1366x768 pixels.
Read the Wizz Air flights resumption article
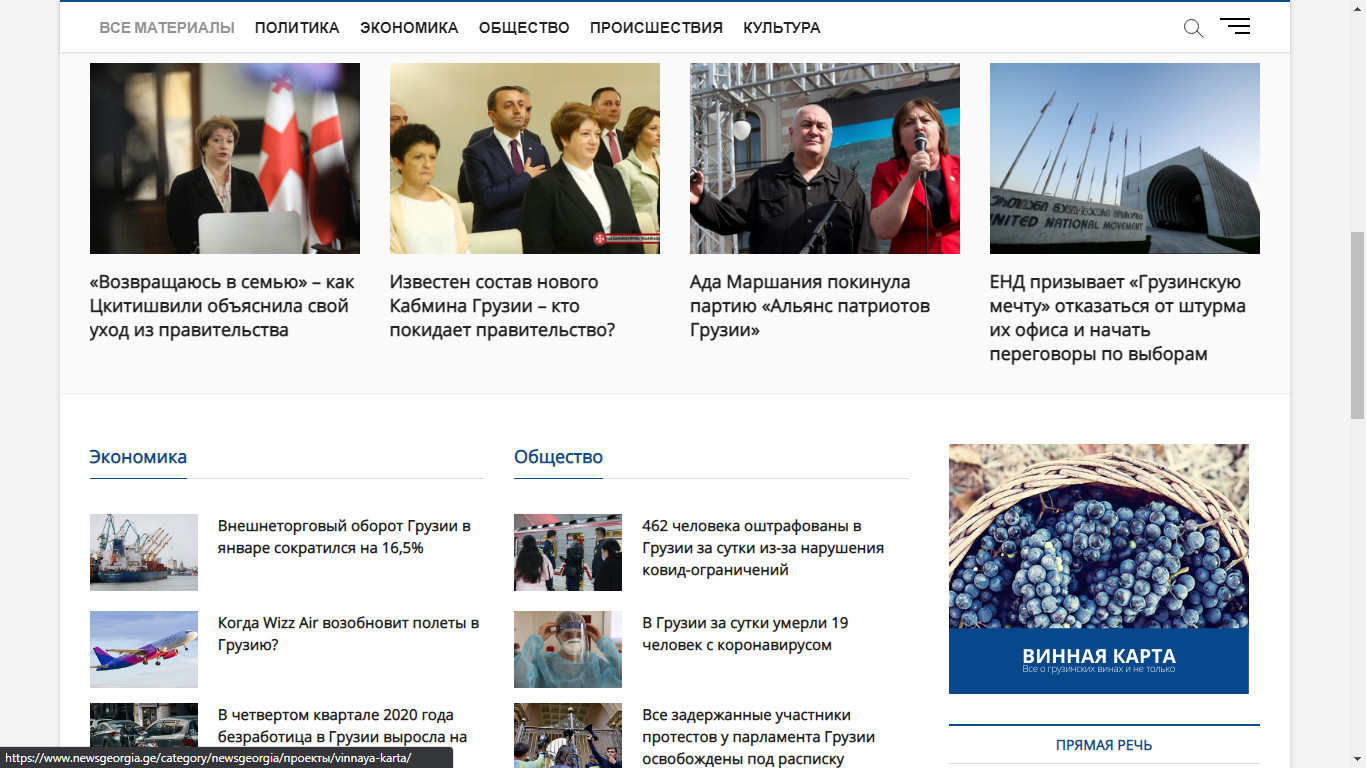point(349,634)
